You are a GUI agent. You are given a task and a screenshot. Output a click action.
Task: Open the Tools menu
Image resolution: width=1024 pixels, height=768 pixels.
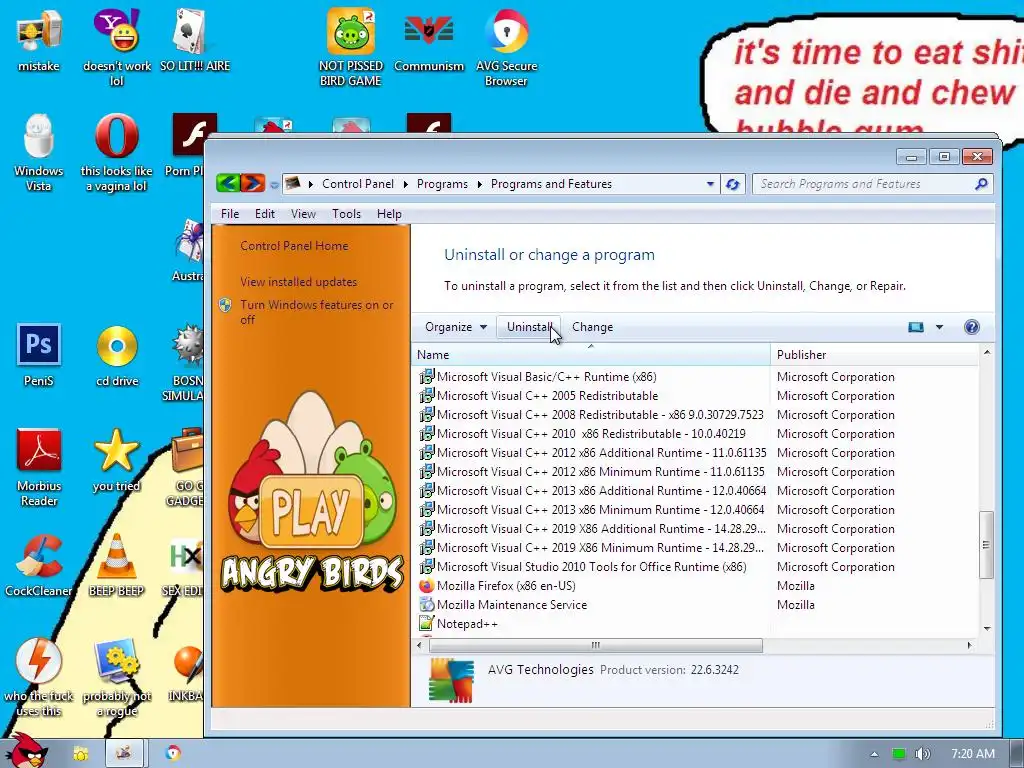tap(346, 214)
